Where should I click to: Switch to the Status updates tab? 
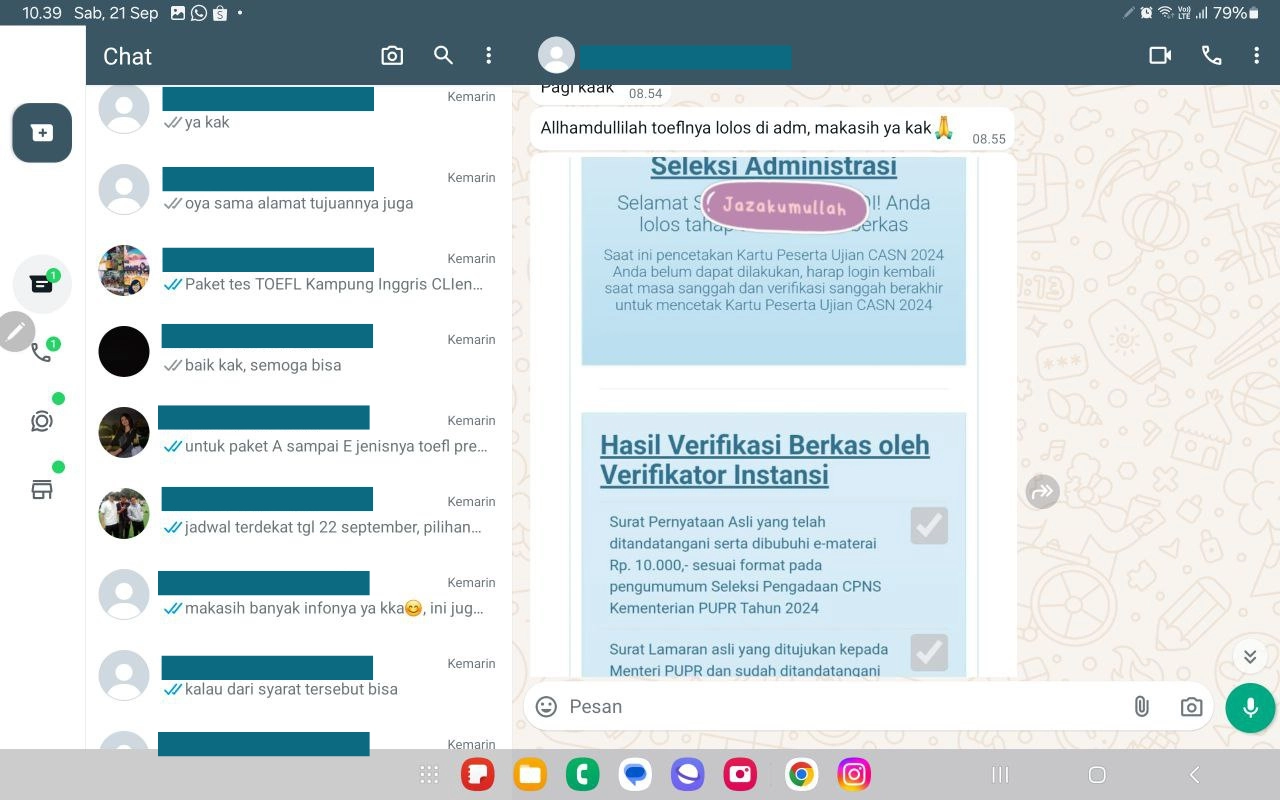[x=41, y=421]
